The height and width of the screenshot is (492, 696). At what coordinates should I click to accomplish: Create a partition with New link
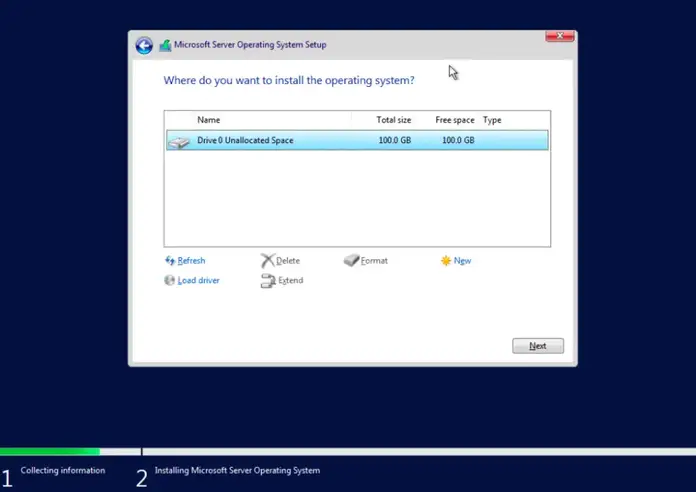pos(462,261)
